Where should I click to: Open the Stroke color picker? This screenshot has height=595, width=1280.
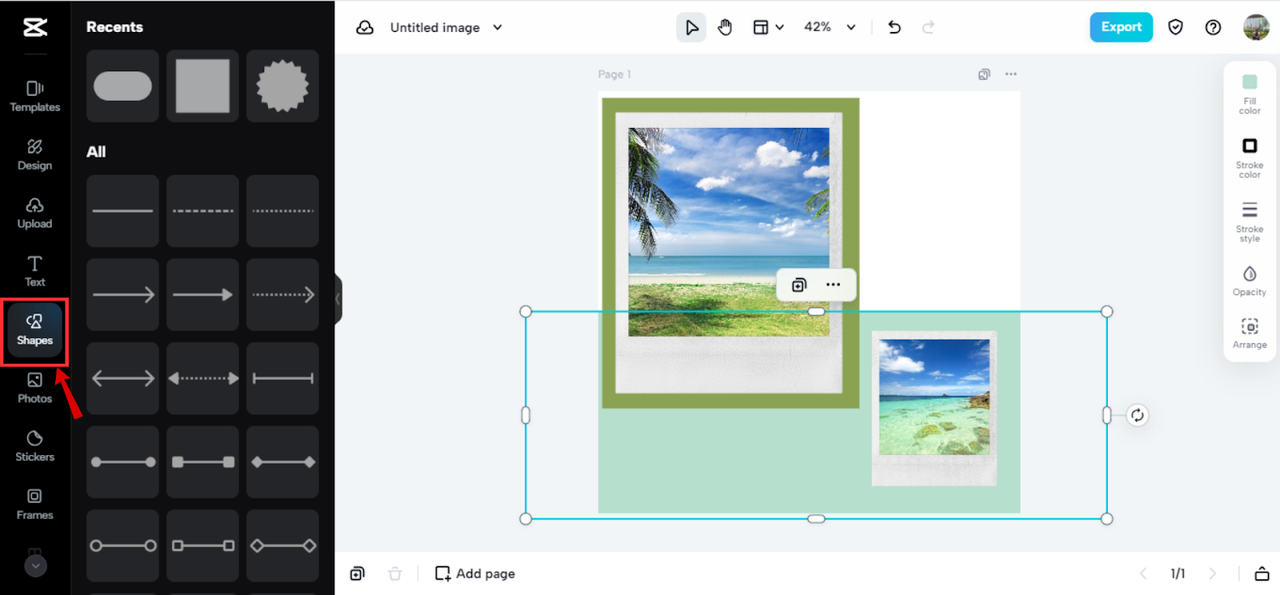1249,157
